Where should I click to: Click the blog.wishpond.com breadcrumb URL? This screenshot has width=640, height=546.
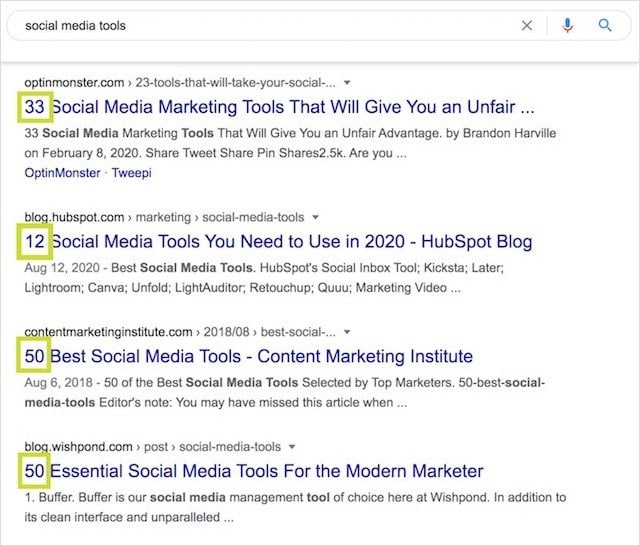click(76, 446)
